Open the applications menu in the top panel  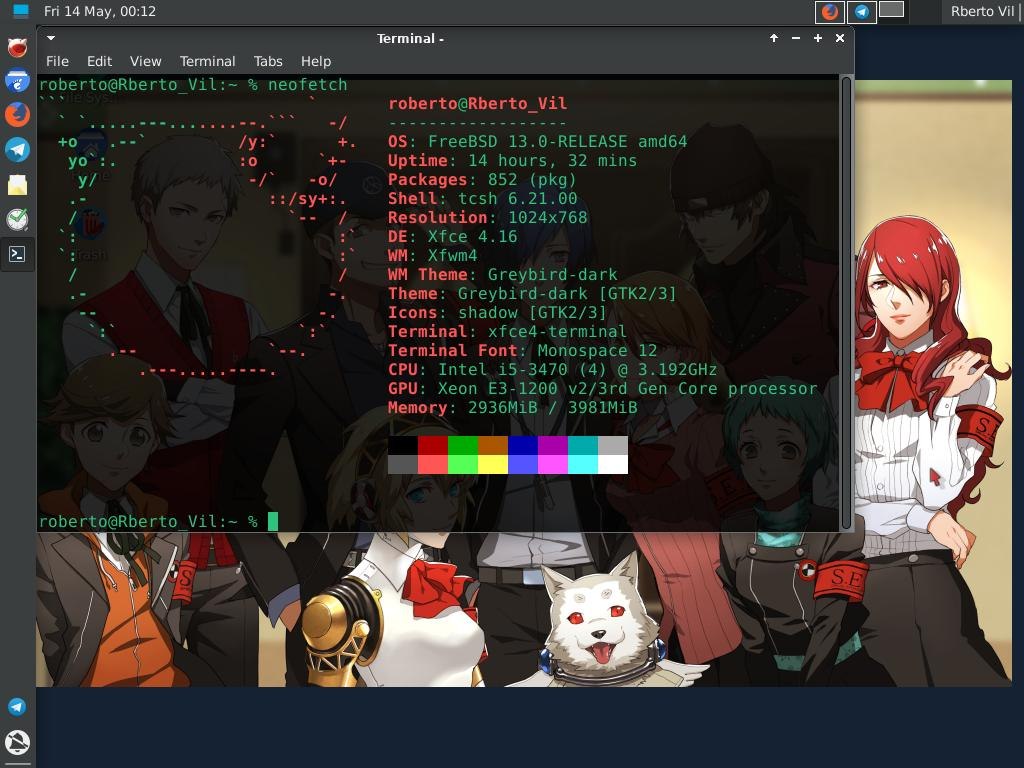[x=20, y=10]
